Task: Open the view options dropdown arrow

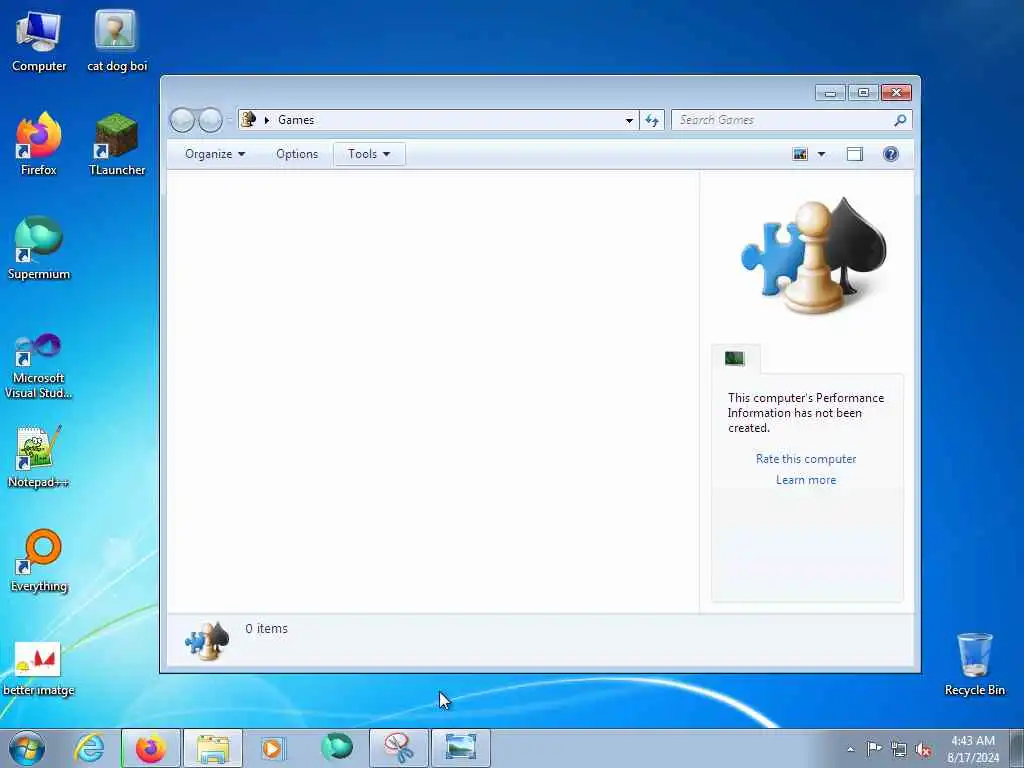Action: [x=822, y=154]
